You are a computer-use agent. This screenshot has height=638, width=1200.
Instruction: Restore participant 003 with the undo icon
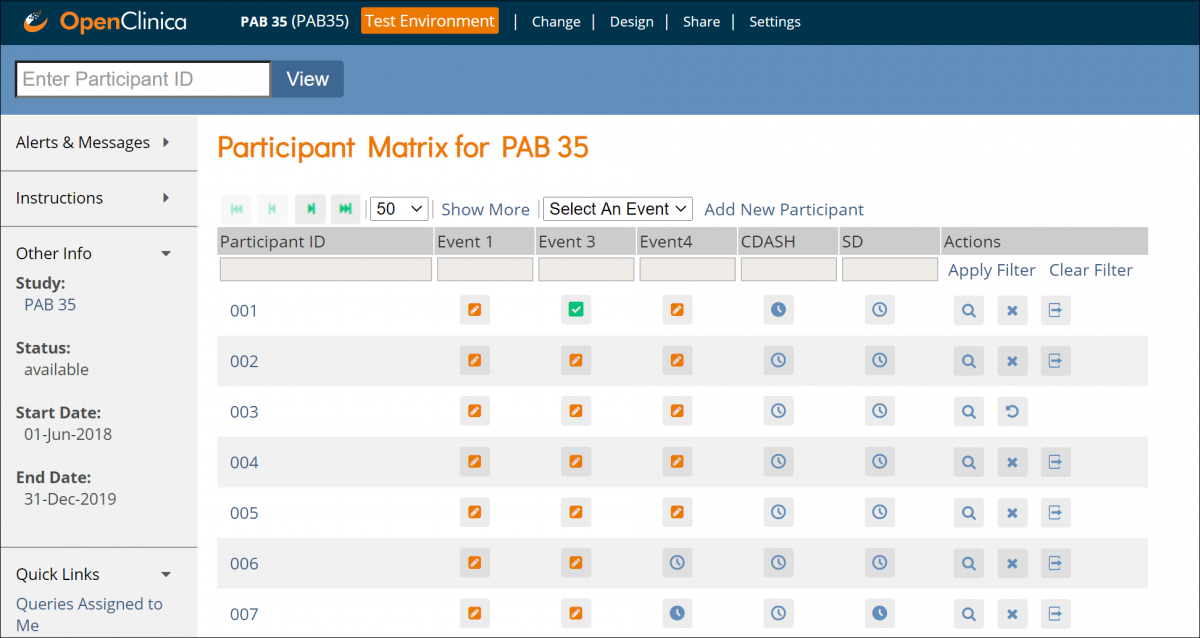pos(1012,411)
